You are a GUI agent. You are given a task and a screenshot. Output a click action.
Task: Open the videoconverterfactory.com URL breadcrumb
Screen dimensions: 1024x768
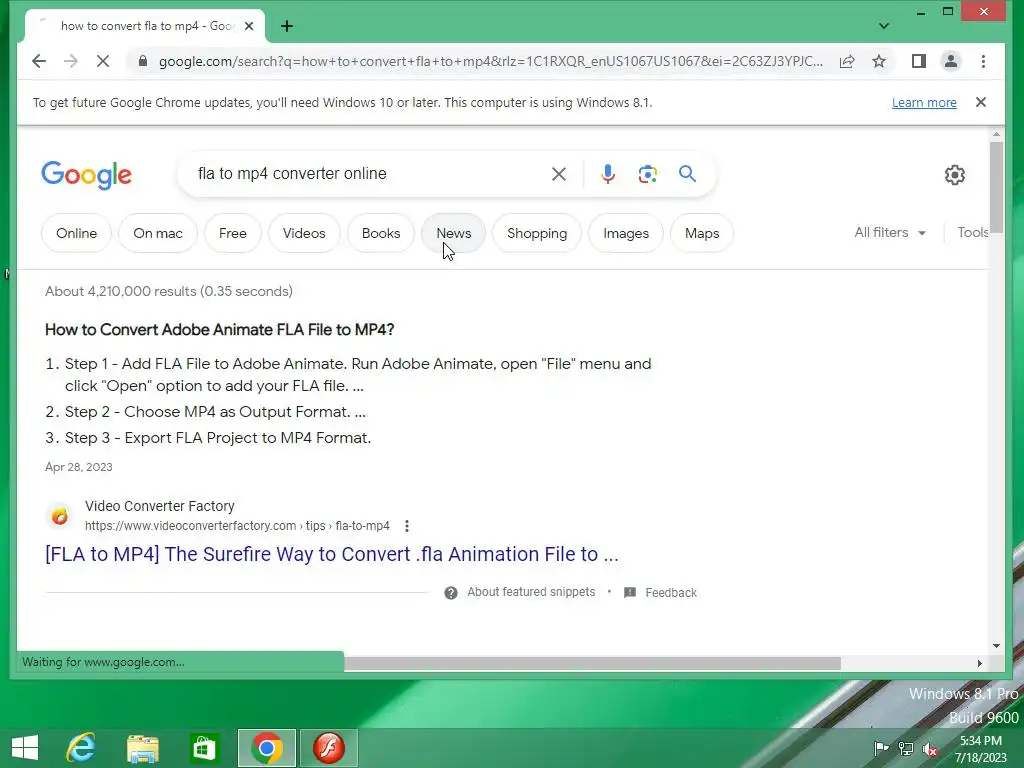[x=237, y=526]
